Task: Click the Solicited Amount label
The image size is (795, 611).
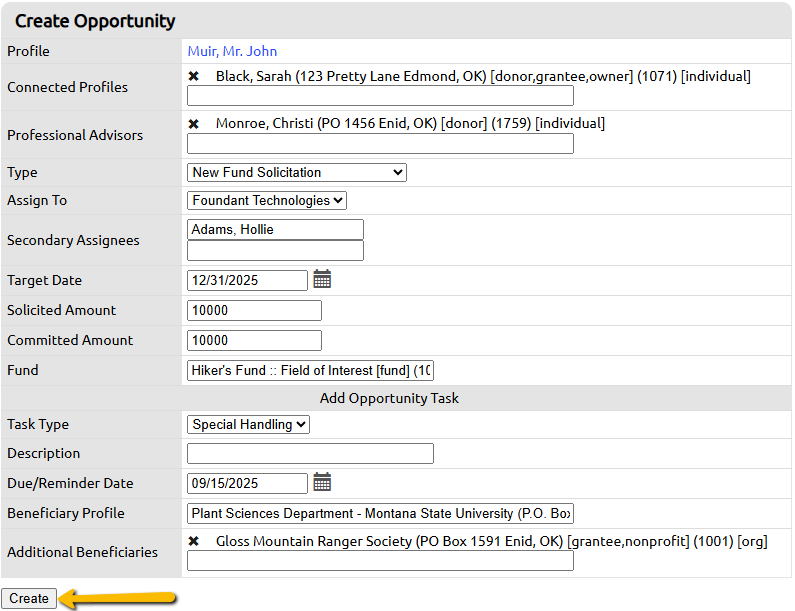Action: (x=61, y=310)
